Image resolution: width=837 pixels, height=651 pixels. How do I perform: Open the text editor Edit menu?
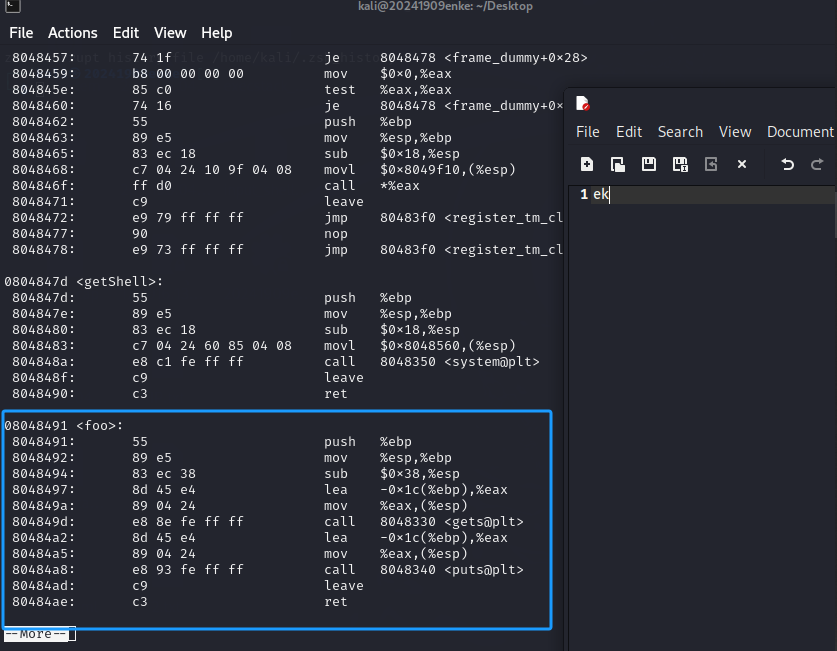629,132
